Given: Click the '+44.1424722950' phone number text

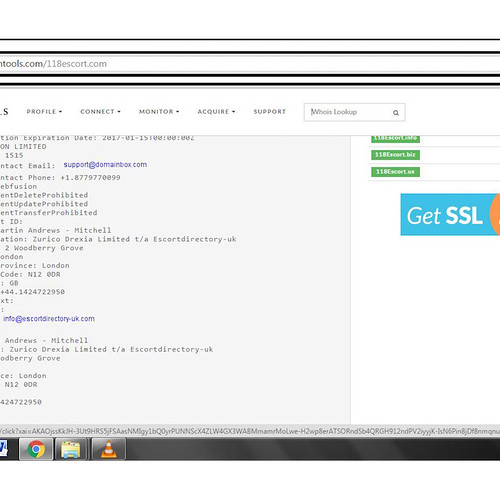Looking at the screenshot, I should pyautogui.click(x=32, y=292).
